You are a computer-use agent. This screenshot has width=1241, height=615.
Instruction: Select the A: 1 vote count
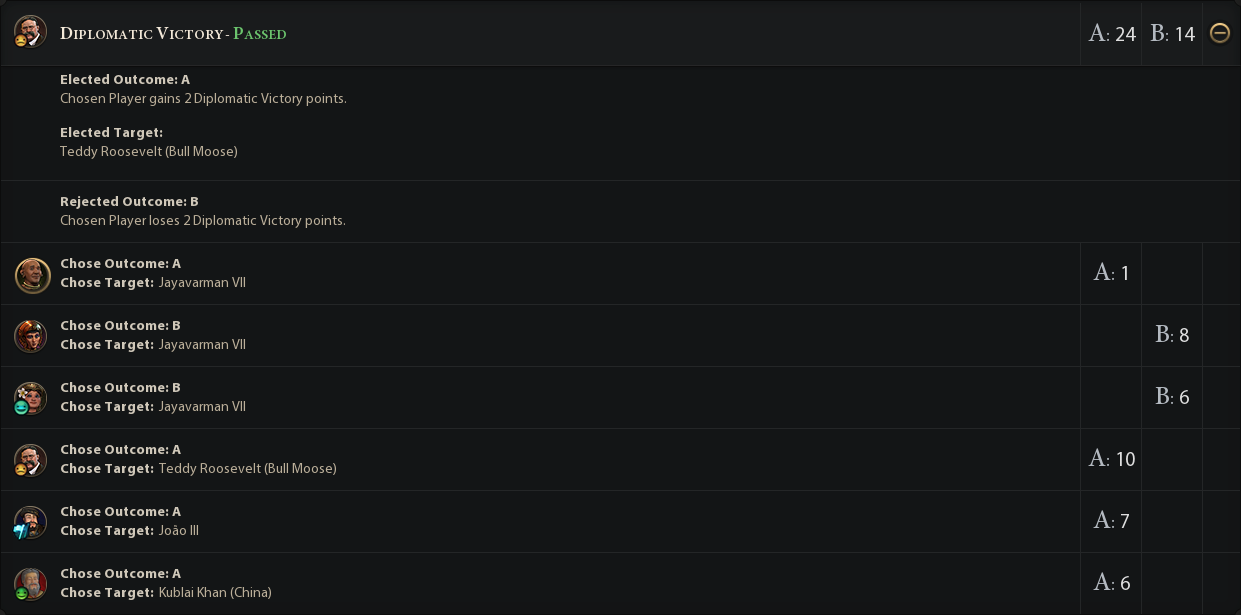1111,273
